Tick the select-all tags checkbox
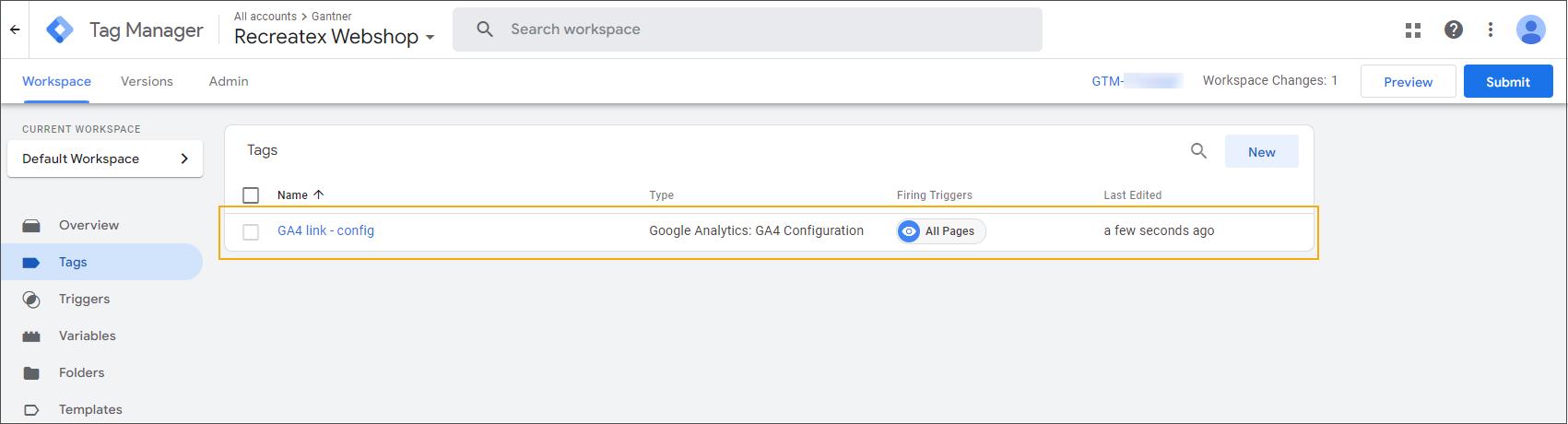Screen dimensions: 1568x424 tap(251, 195)
